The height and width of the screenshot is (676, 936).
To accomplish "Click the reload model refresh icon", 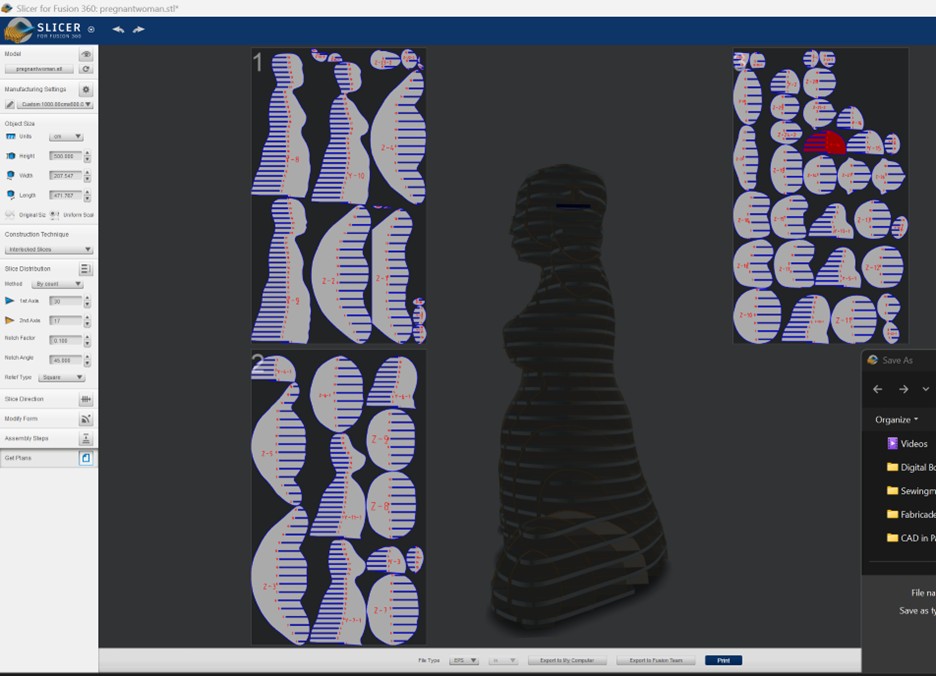I will 86,69.
